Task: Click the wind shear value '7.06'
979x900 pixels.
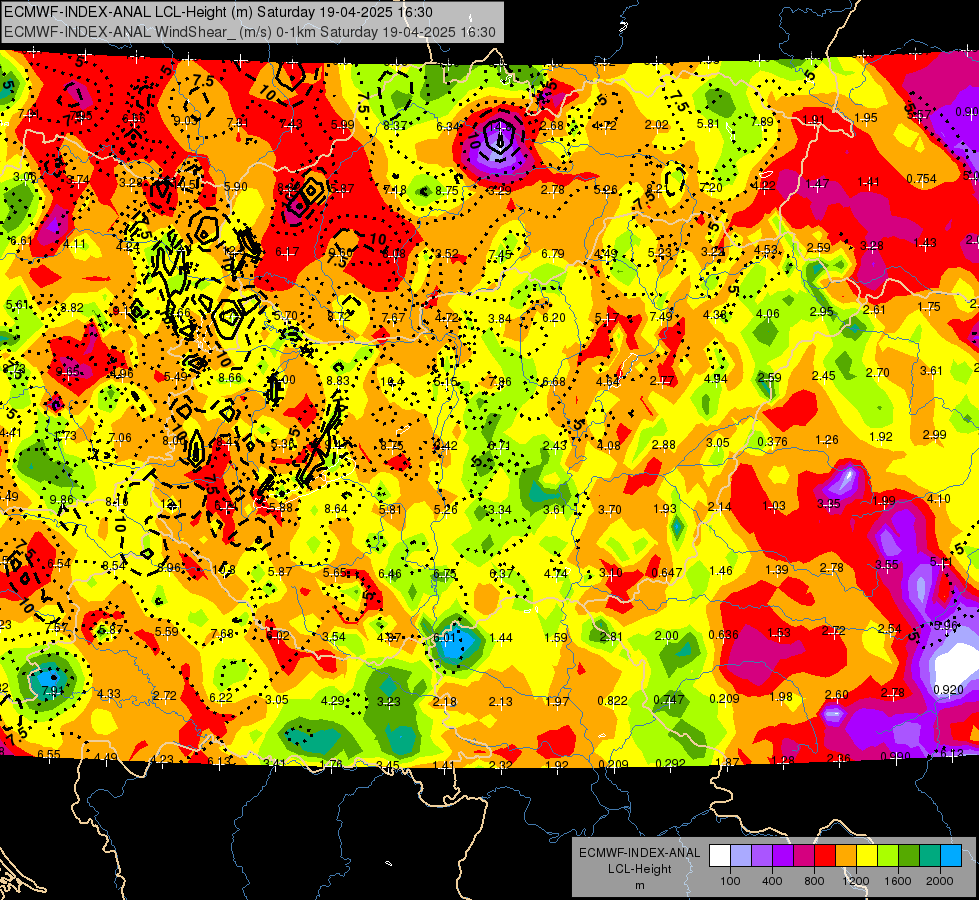Action: pos(120,437)
